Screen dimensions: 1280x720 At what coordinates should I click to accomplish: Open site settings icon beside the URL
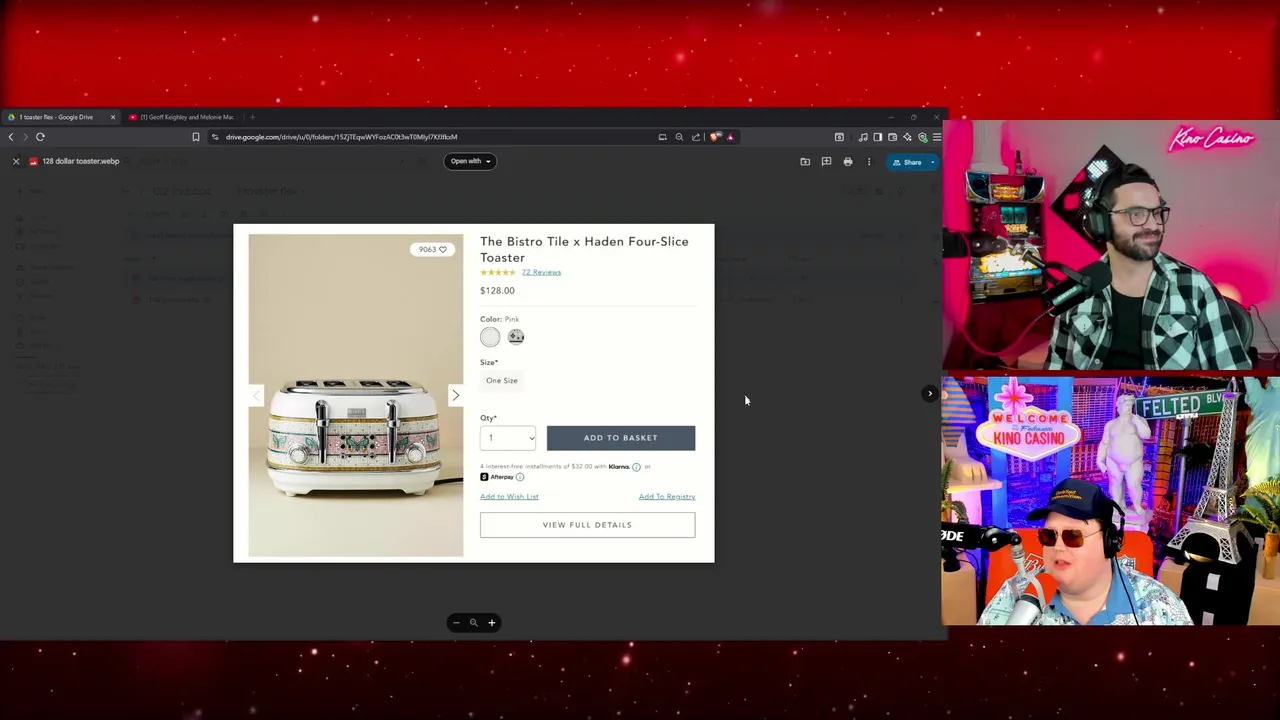[215, 137]
